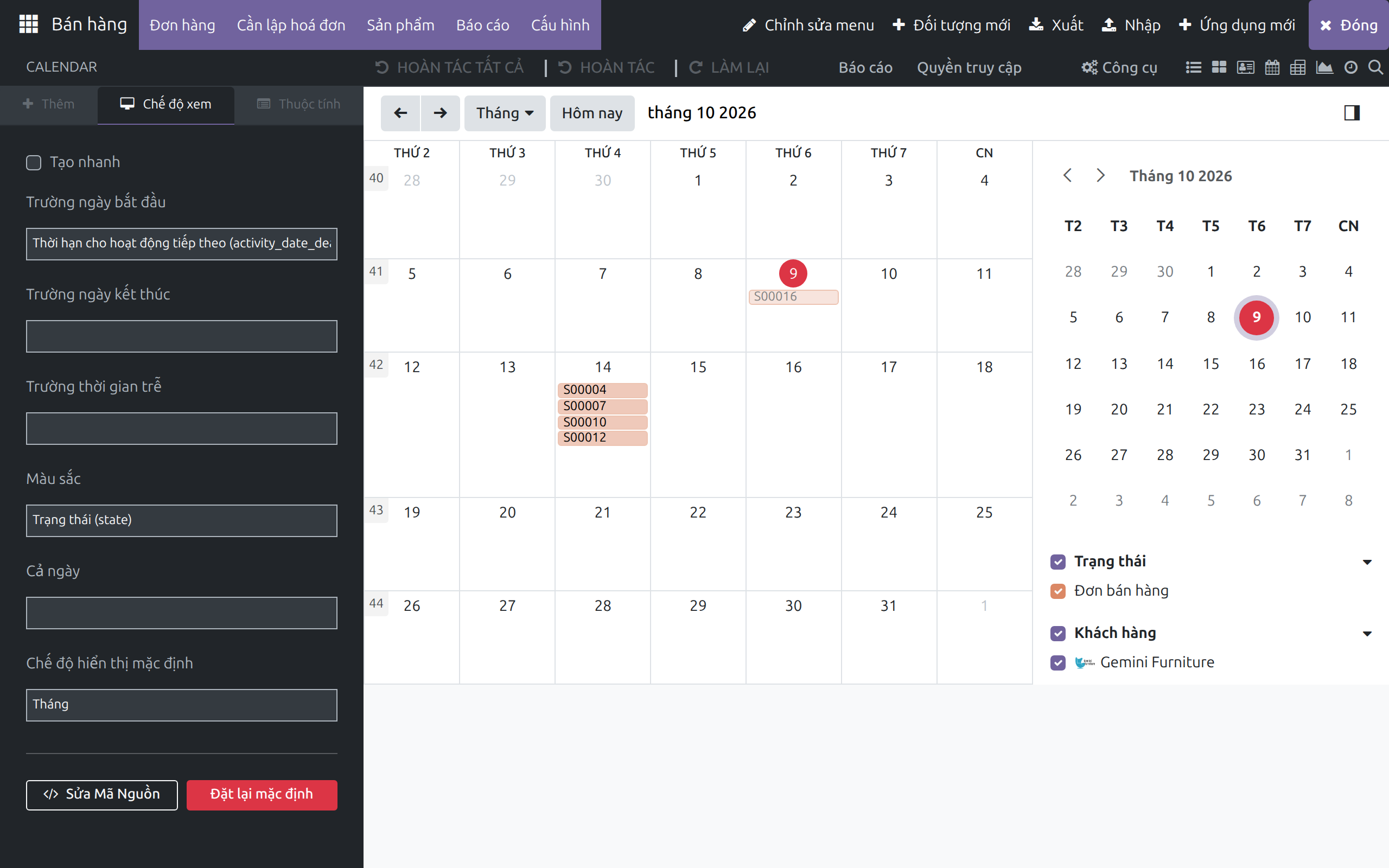The width and height of the screenshot is (1389, 868).
Task: Select the calendar view icon
Action: 1272,68
